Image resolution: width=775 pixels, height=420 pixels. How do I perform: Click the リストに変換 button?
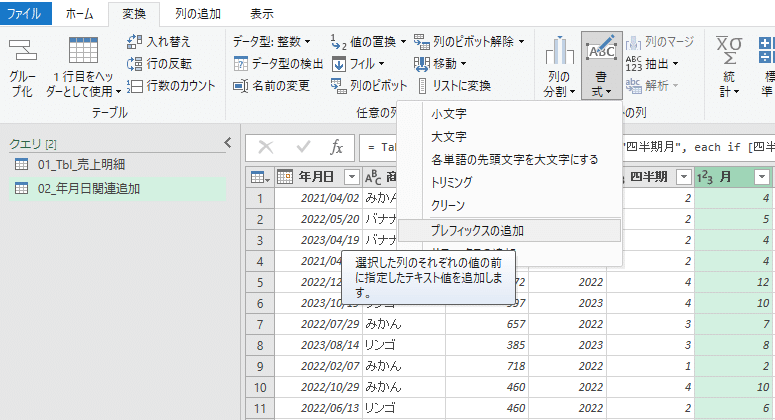coord(454,85)
